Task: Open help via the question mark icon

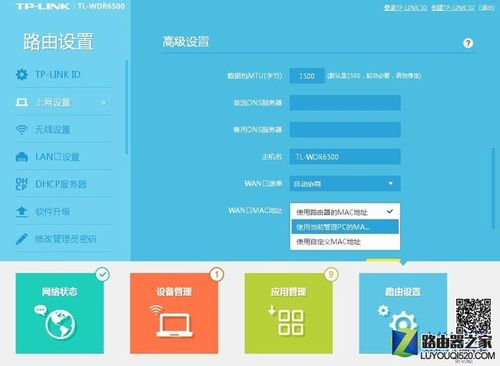Action: pyautogui.click(x=468, y=43)
